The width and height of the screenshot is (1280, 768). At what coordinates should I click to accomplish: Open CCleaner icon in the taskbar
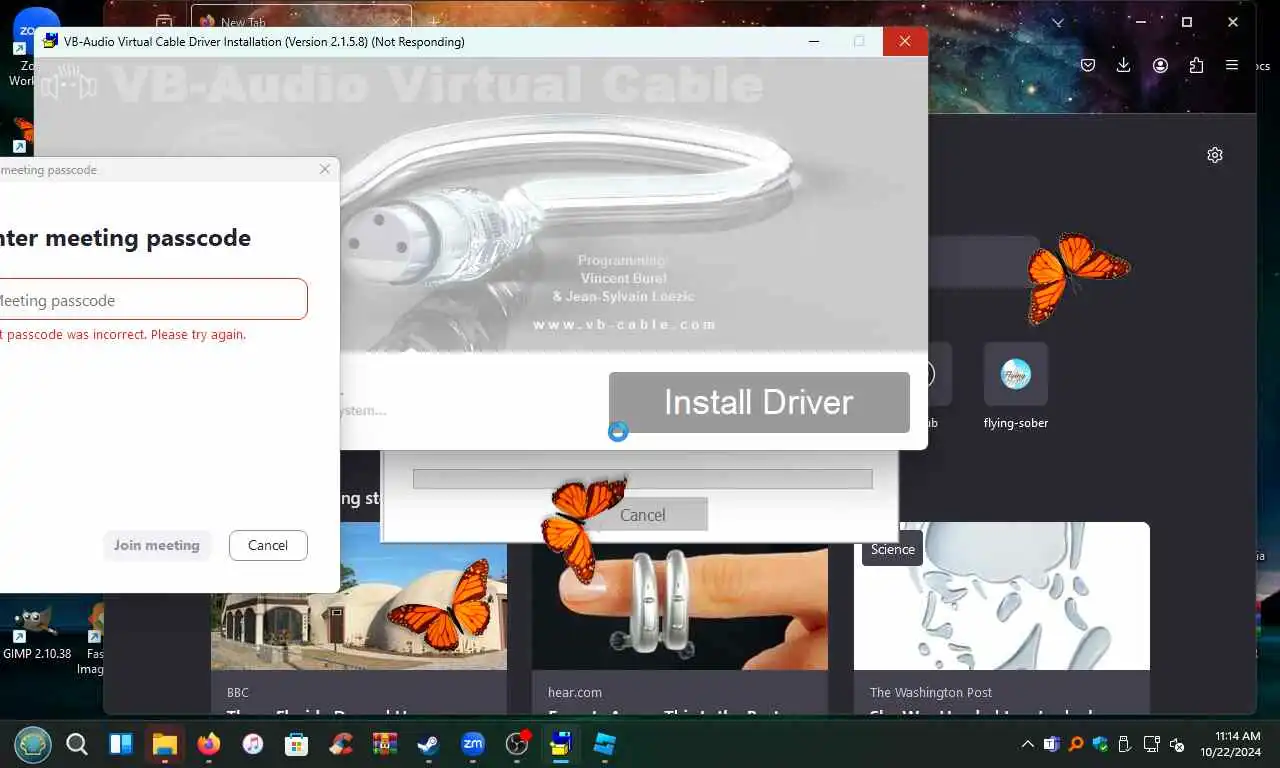[341, 744]
